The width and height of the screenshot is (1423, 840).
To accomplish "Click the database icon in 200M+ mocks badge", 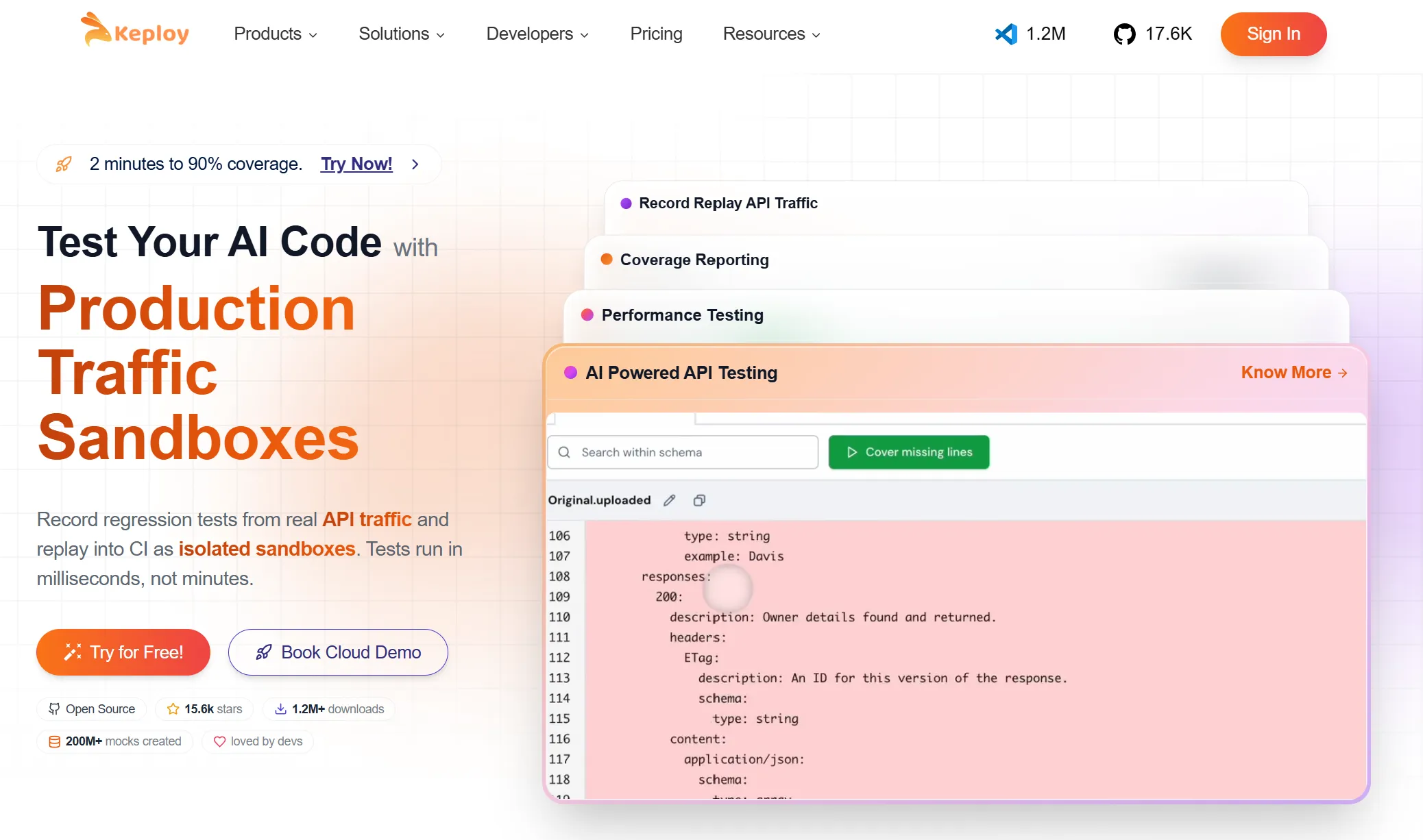I will coord(54,741).
